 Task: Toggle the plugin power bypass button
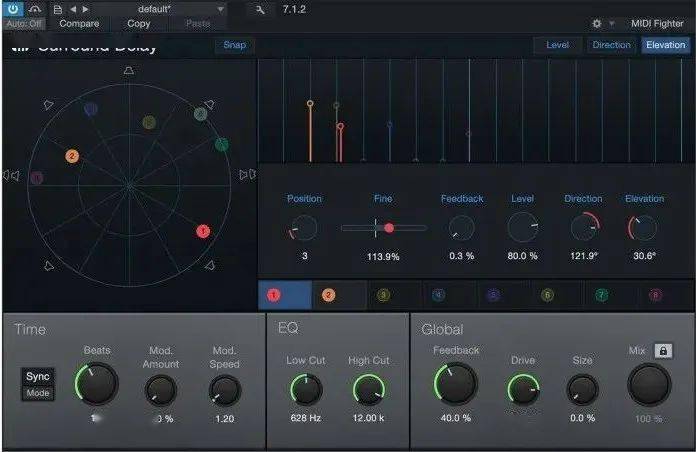pyautogui.click(x=14, y=8)
